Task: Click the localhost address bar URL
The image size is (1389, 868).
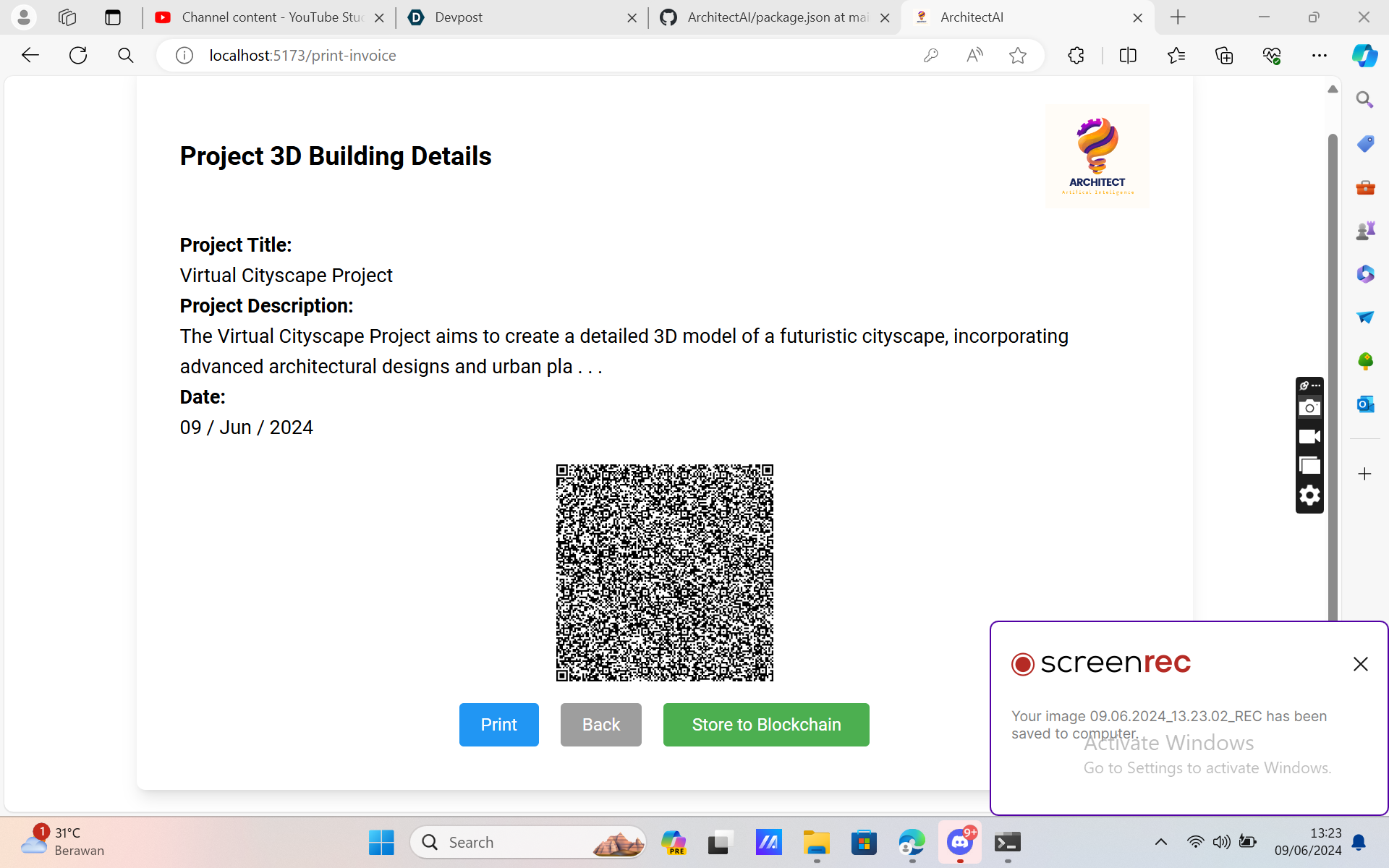Action: click(302, 56)
